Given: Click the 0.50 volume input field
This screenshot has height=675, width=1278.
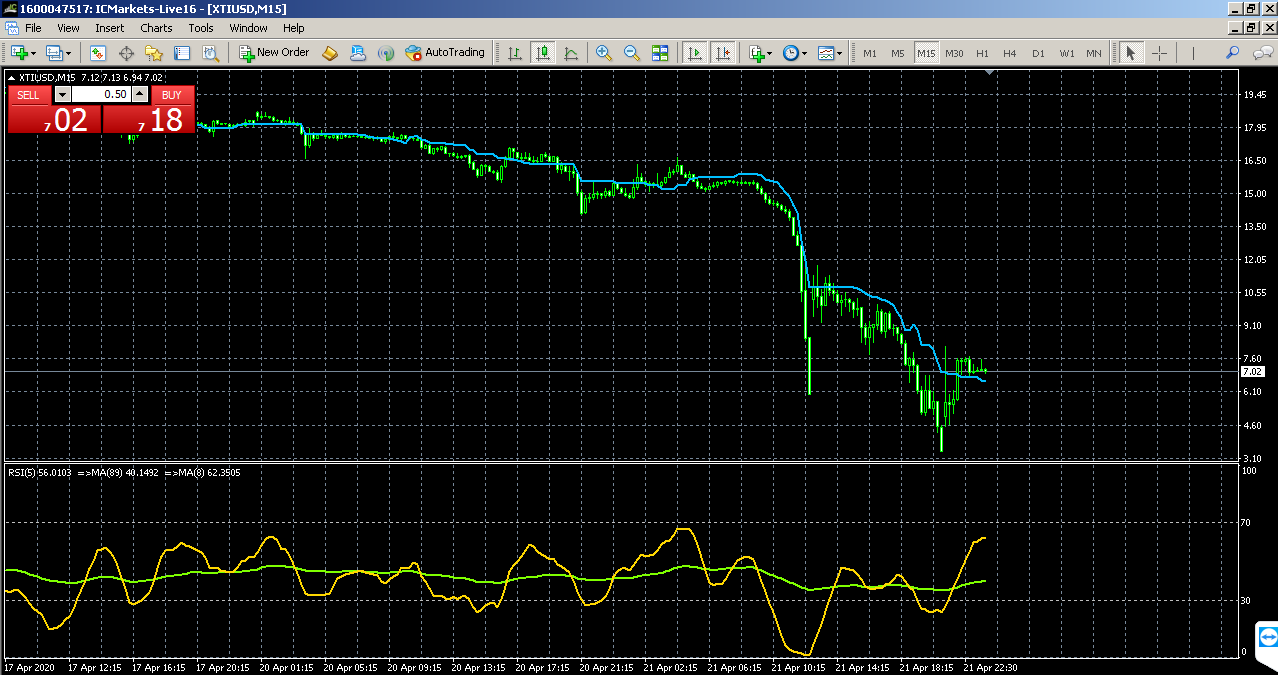Looking at the screenshot, I should 101,95.
